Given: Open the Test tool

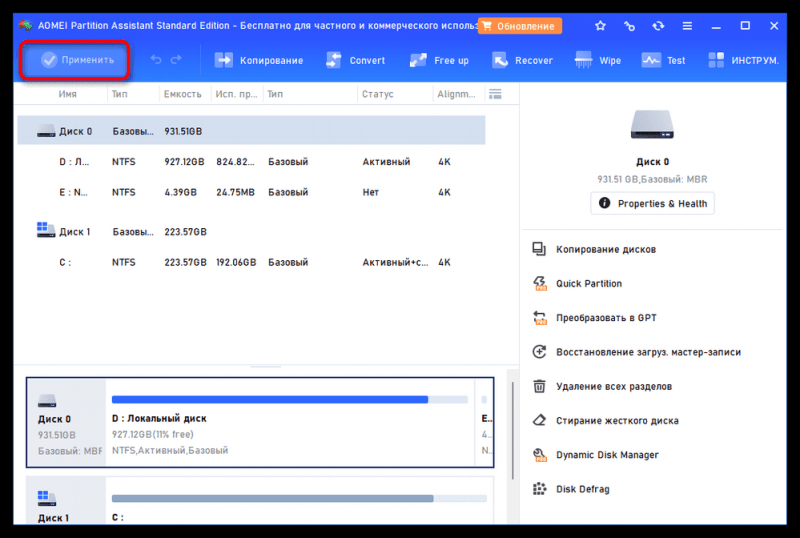Looking at the screenshot, I should [663, 60].
